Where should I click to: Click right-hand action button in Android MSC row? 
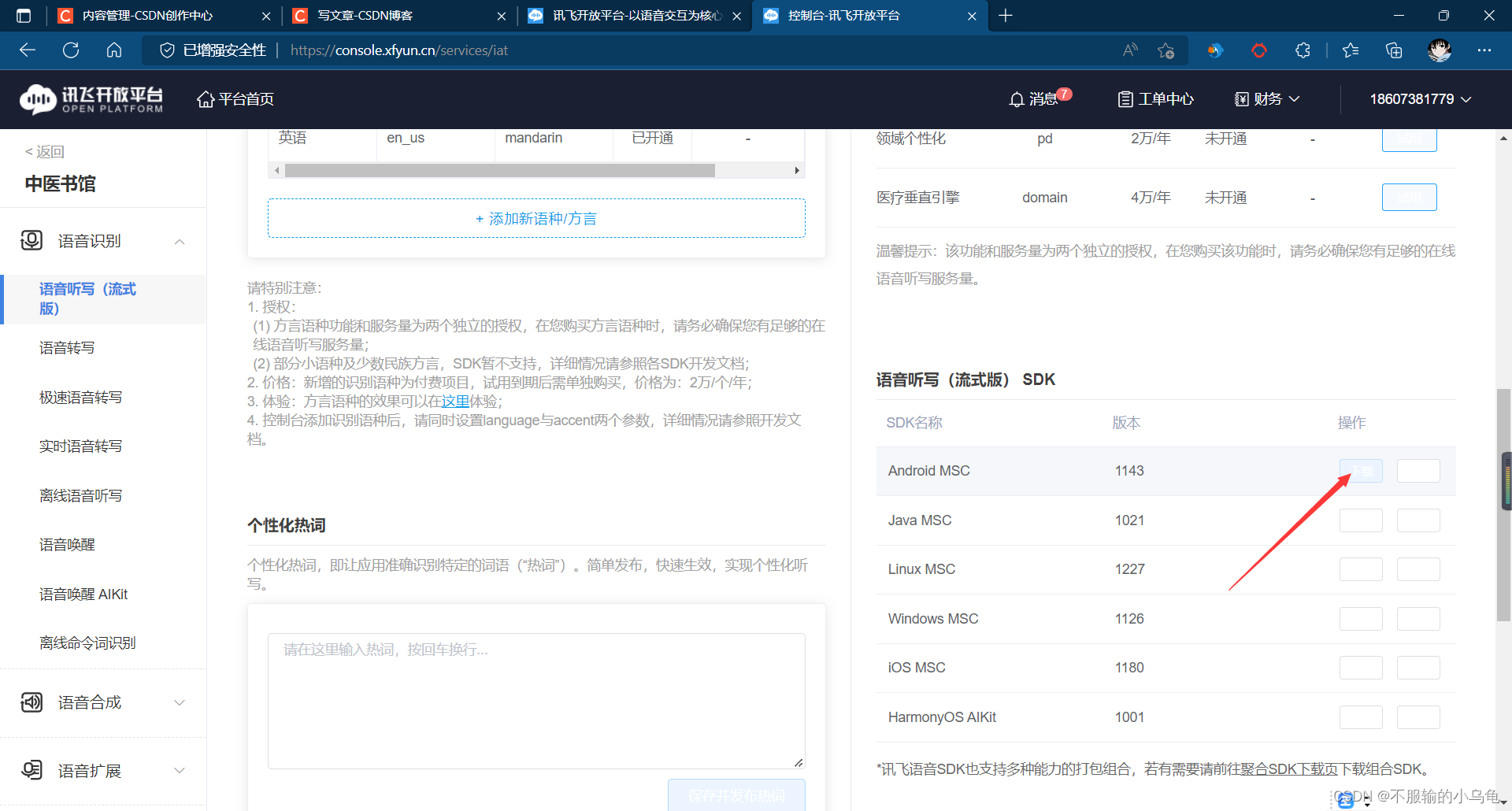pyautogui.click(x=1418, y=471)
